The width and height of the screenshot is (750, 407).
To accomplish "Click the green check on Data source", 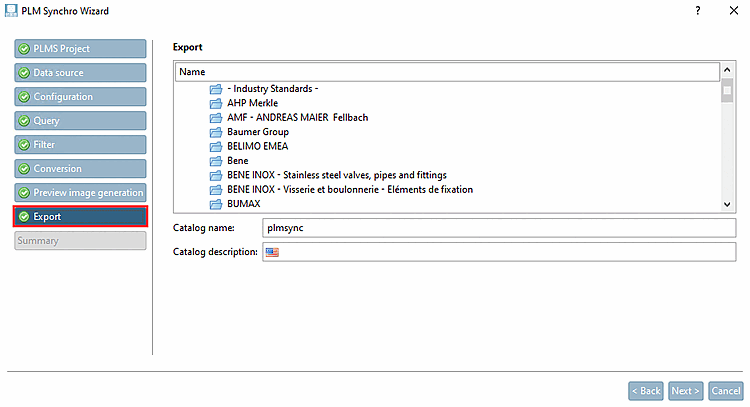I will pyautogui.click(x=24, y=73).
